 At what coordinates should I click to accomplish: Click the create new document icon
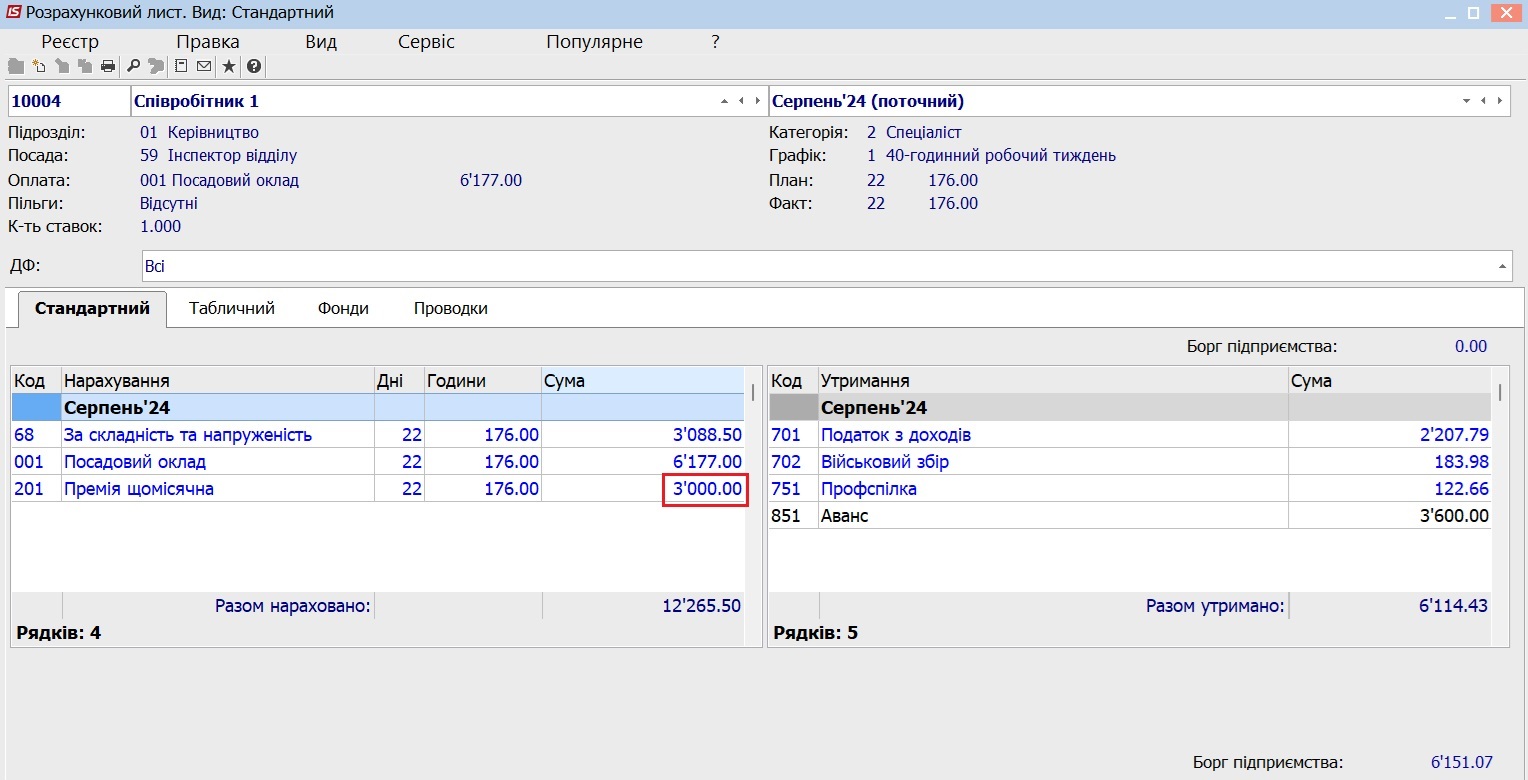(x=39, y=66)
